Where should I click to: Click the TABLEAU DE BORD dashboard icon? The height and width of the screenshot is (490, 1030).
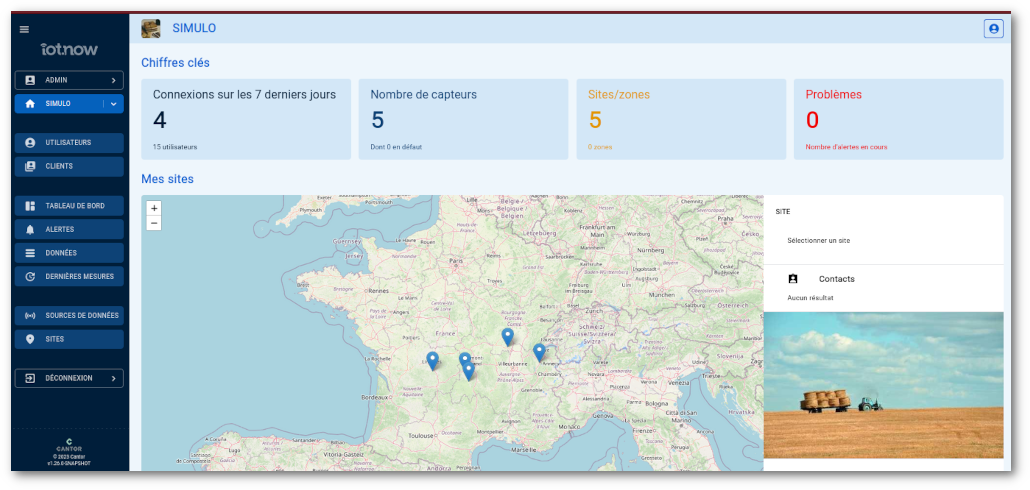click(30, 206)
